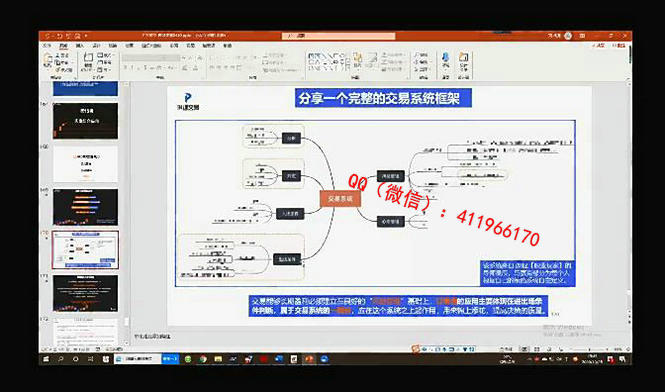Select the dark slide thumbnail with bar chart
665x392 pixels.
[85, 207]
